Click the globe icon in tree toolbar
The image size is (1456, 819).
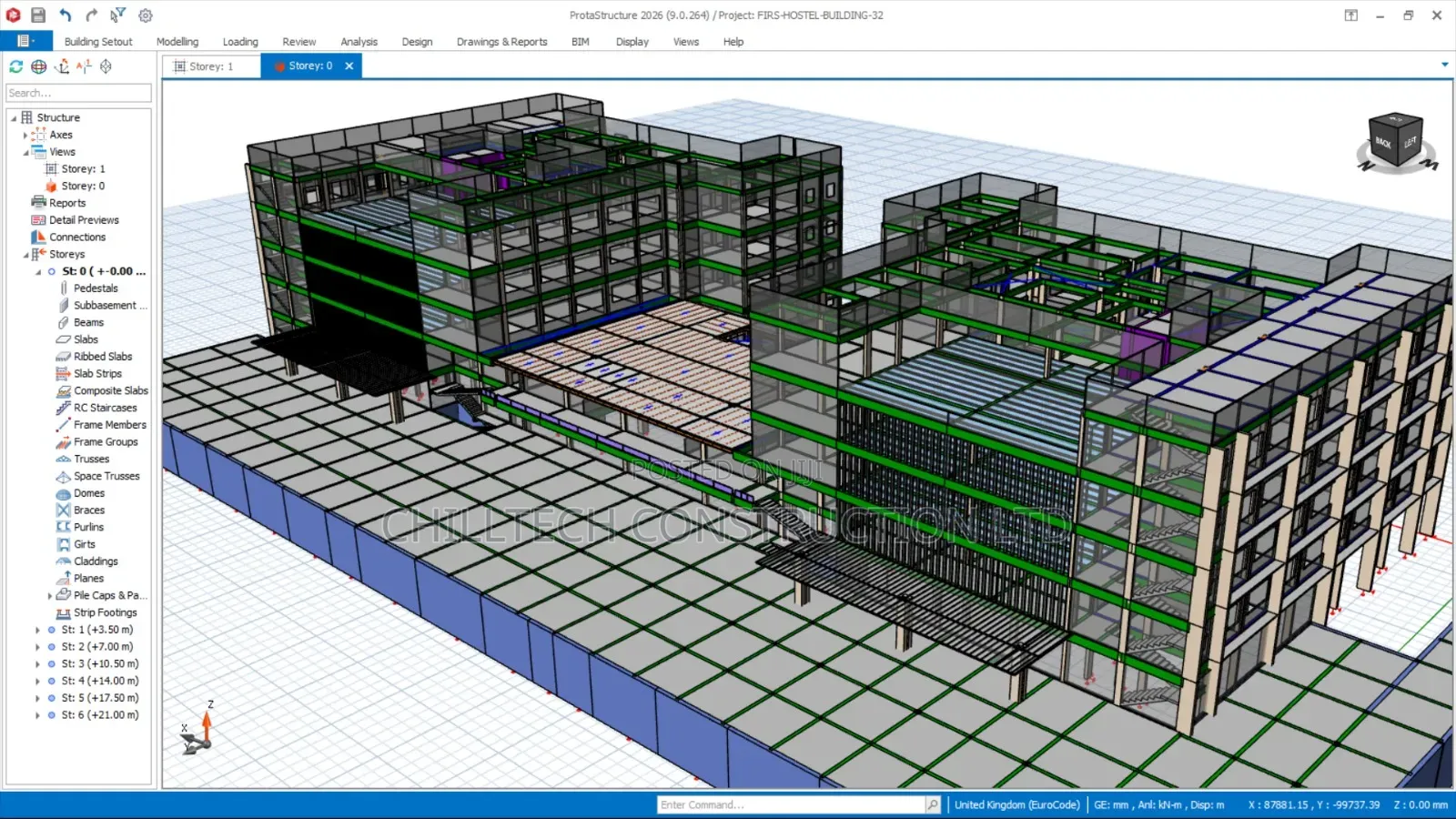tap(38, 66)
